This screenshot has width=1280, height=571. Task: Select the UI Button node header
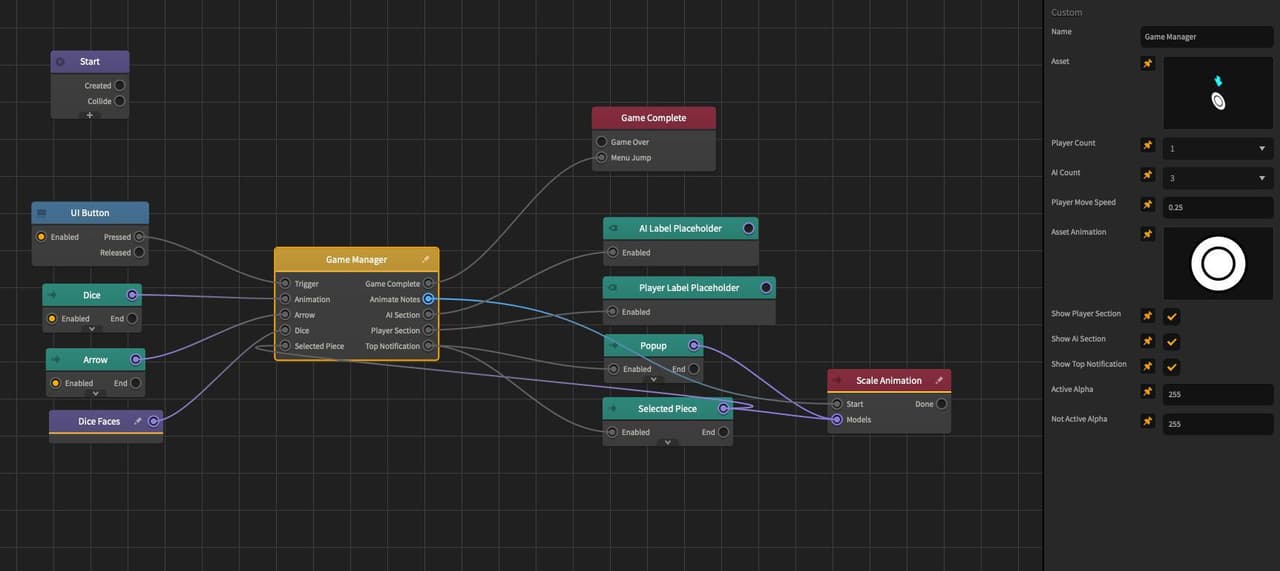click(x=90, y=213)
